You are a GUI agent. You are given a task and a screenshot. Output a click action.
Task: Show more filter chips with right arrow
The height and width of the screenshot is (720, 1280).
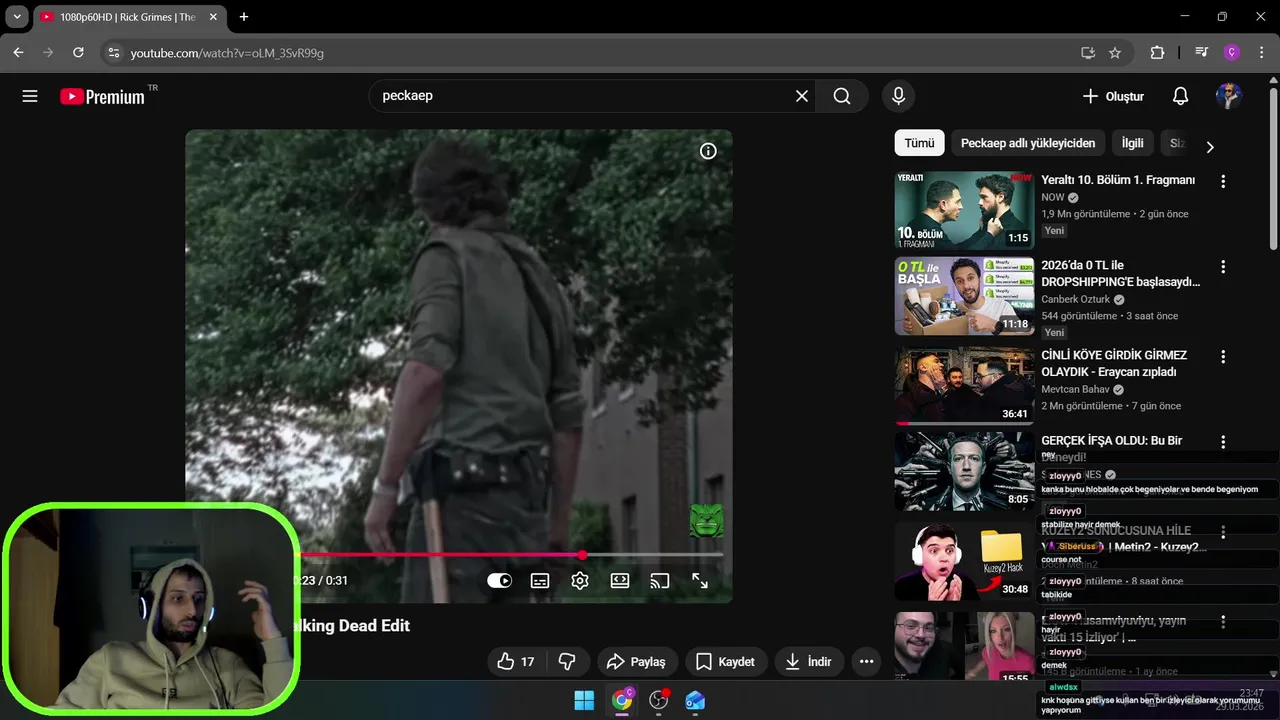tap(1210, 147)
